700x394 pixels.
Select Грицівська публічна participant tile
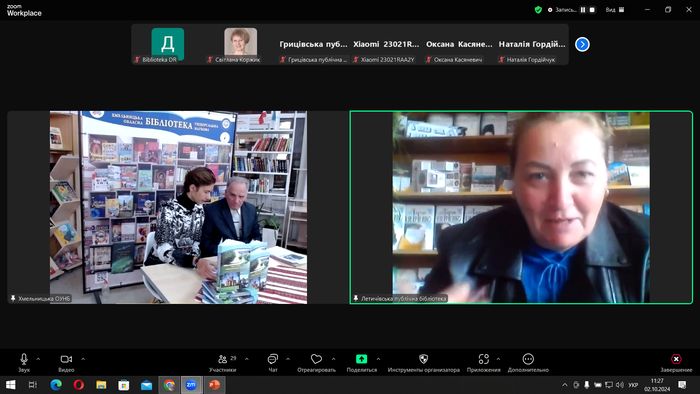(313, 45)
